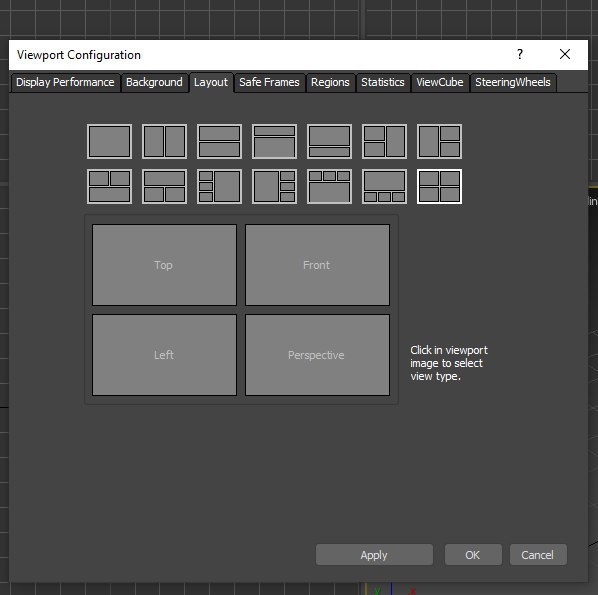The height and width of the screenshot is (595, 598).
Task: Choose the layout with three small viewports at the bottom
Action: (384, 187)
